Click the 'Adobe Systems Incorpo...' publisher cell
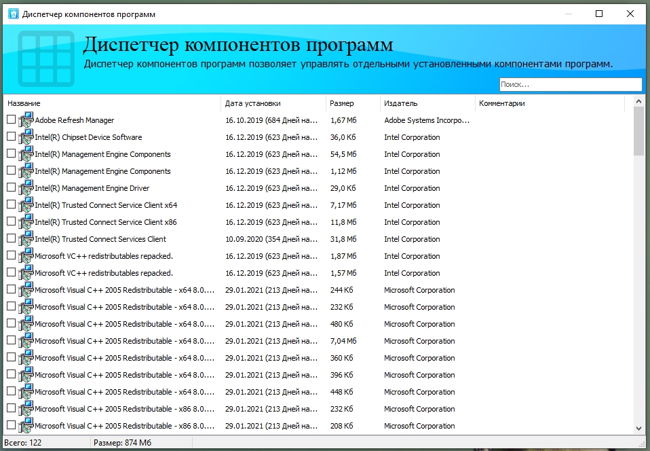The image size is (650, 451). pos(427,121)
